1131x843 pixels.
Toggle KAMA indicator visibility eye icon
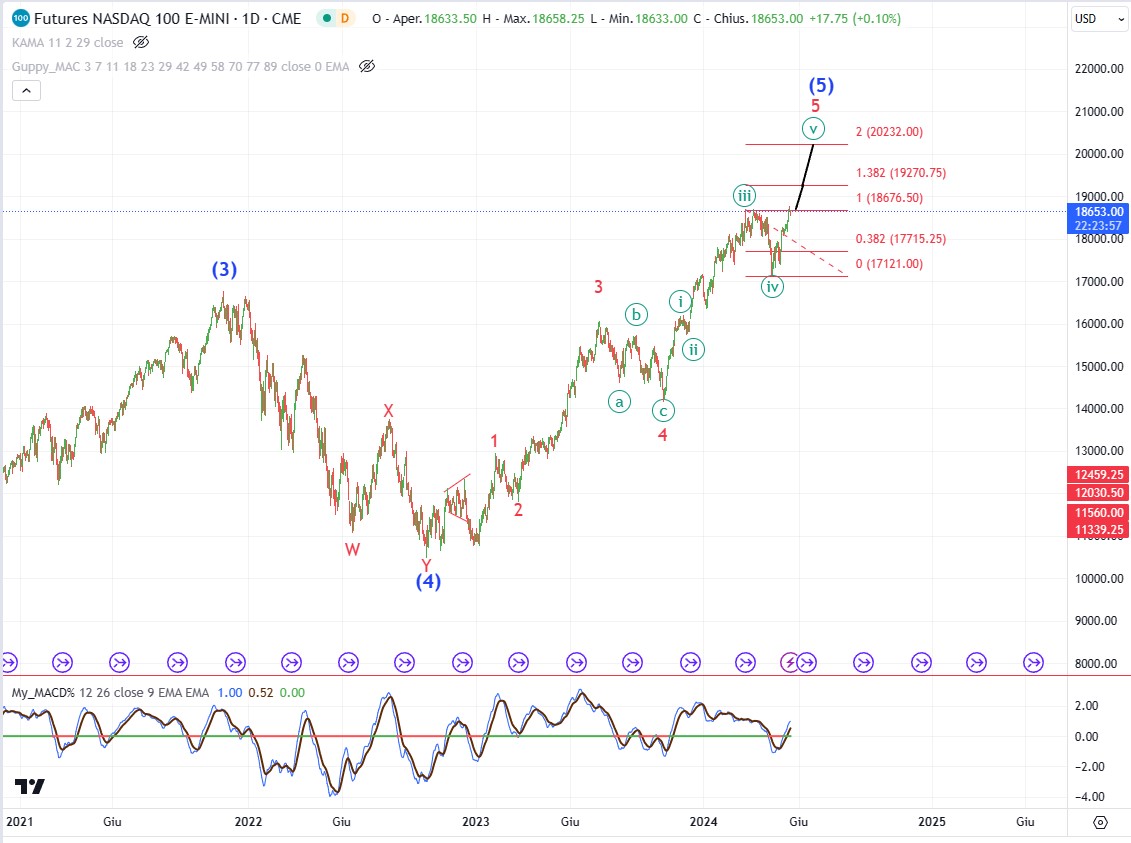(141, 43)
